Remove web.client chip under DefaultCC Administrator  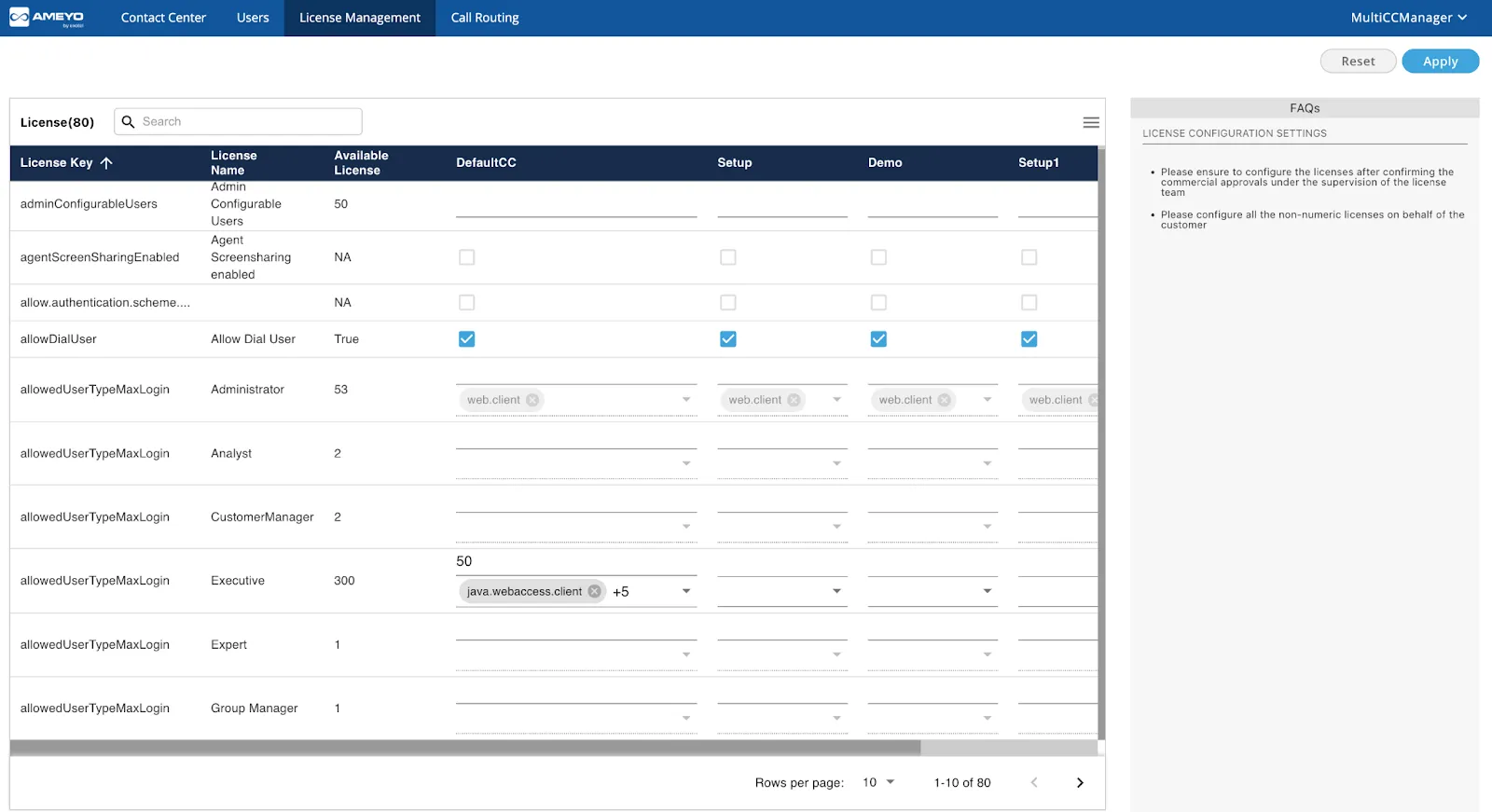click(x=532, y=400)
